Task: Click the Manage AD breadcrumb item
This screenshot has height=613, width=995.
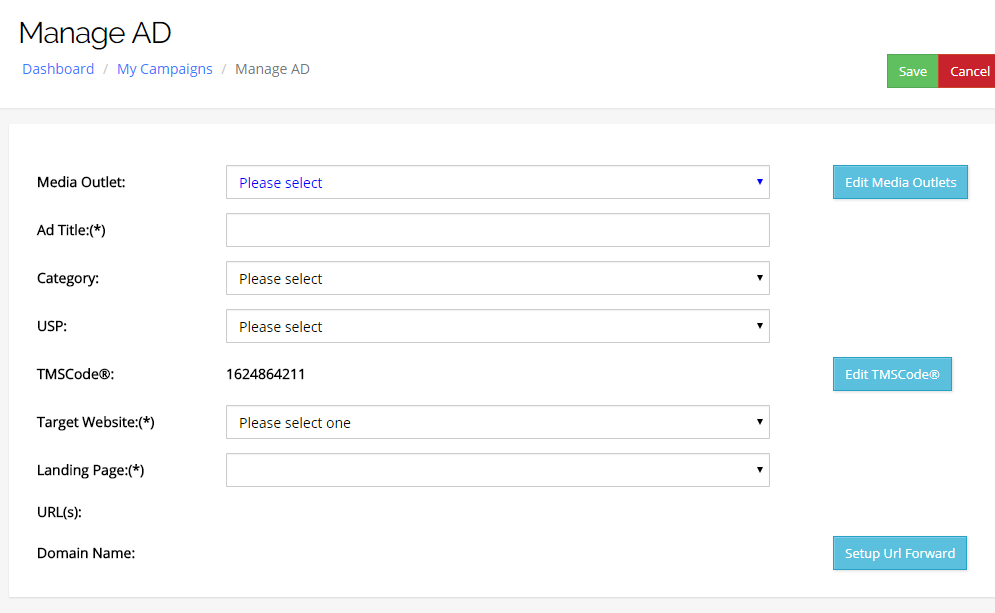Action: (272, 69)
